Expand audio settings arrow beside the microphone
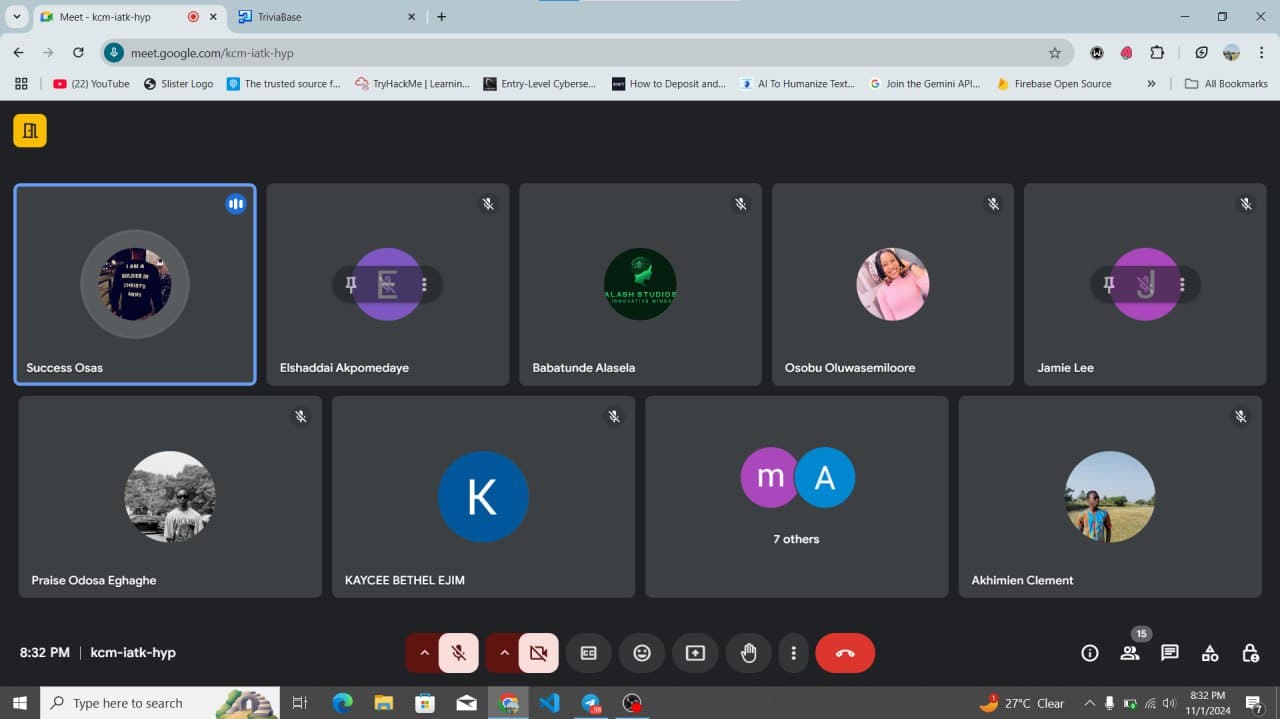The height and width of the screenshot is (719, 1280). click(x=424, y=653)
